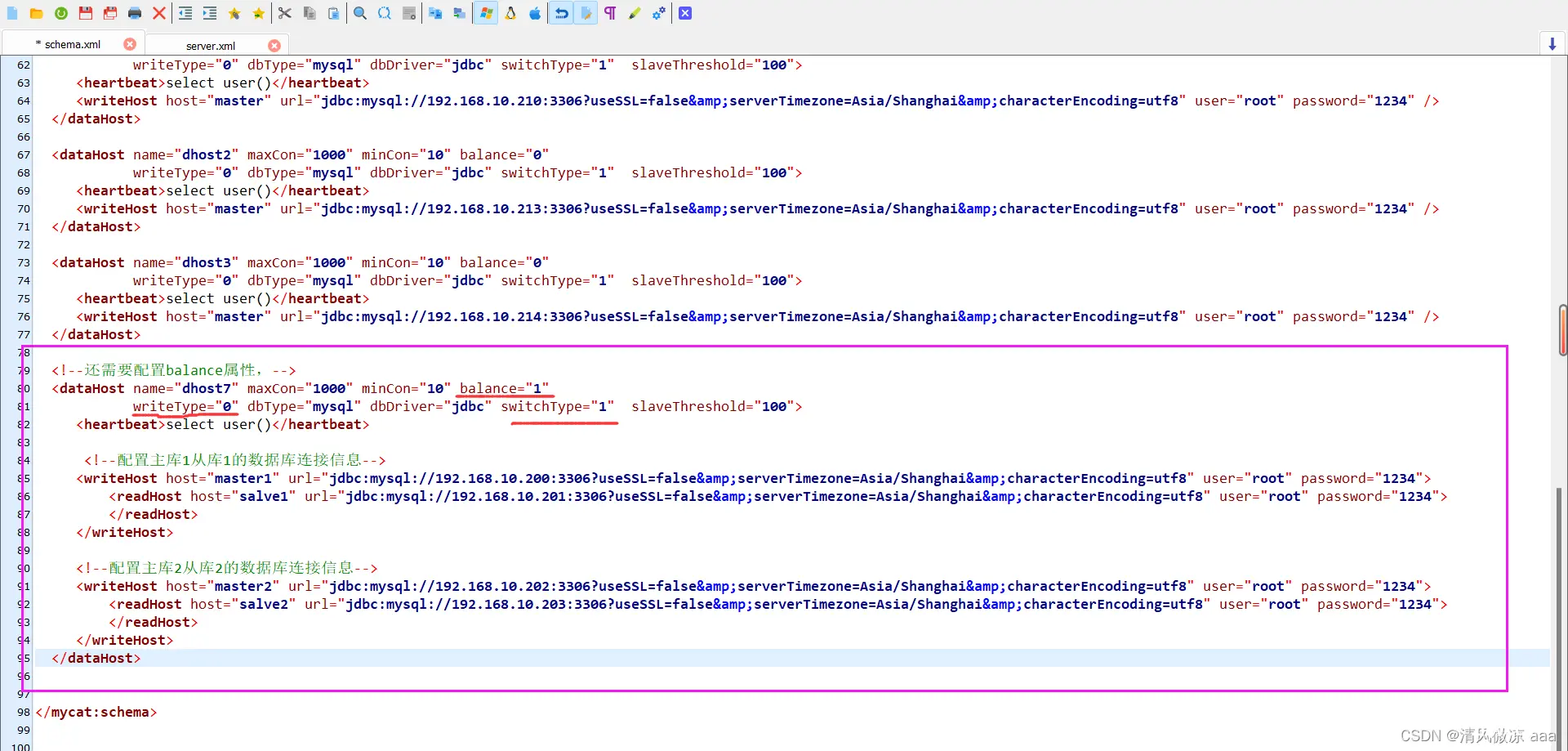Set Mac line ending format
Viewport: 1568px width, 751px height.
click(535, 13)
